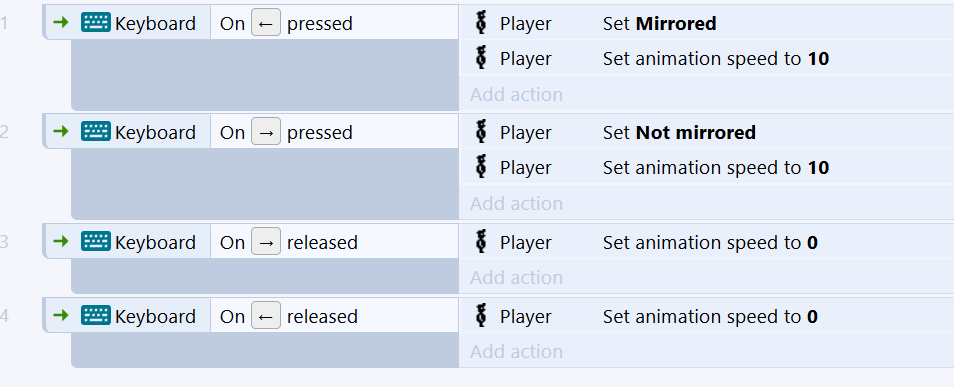
Task: Click the Keyboard icon in event 2
Action: coord(96,132)
